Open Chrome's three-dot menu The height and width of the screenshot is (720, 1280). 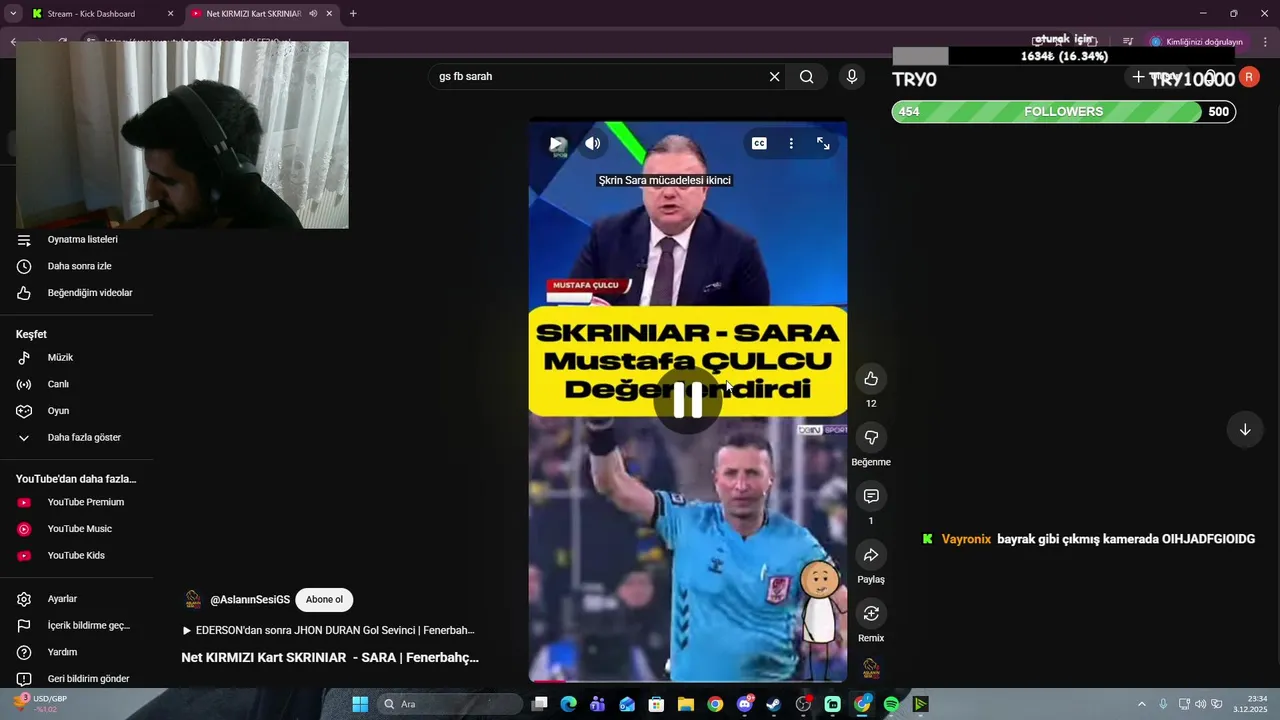(x=1266, y=42)
